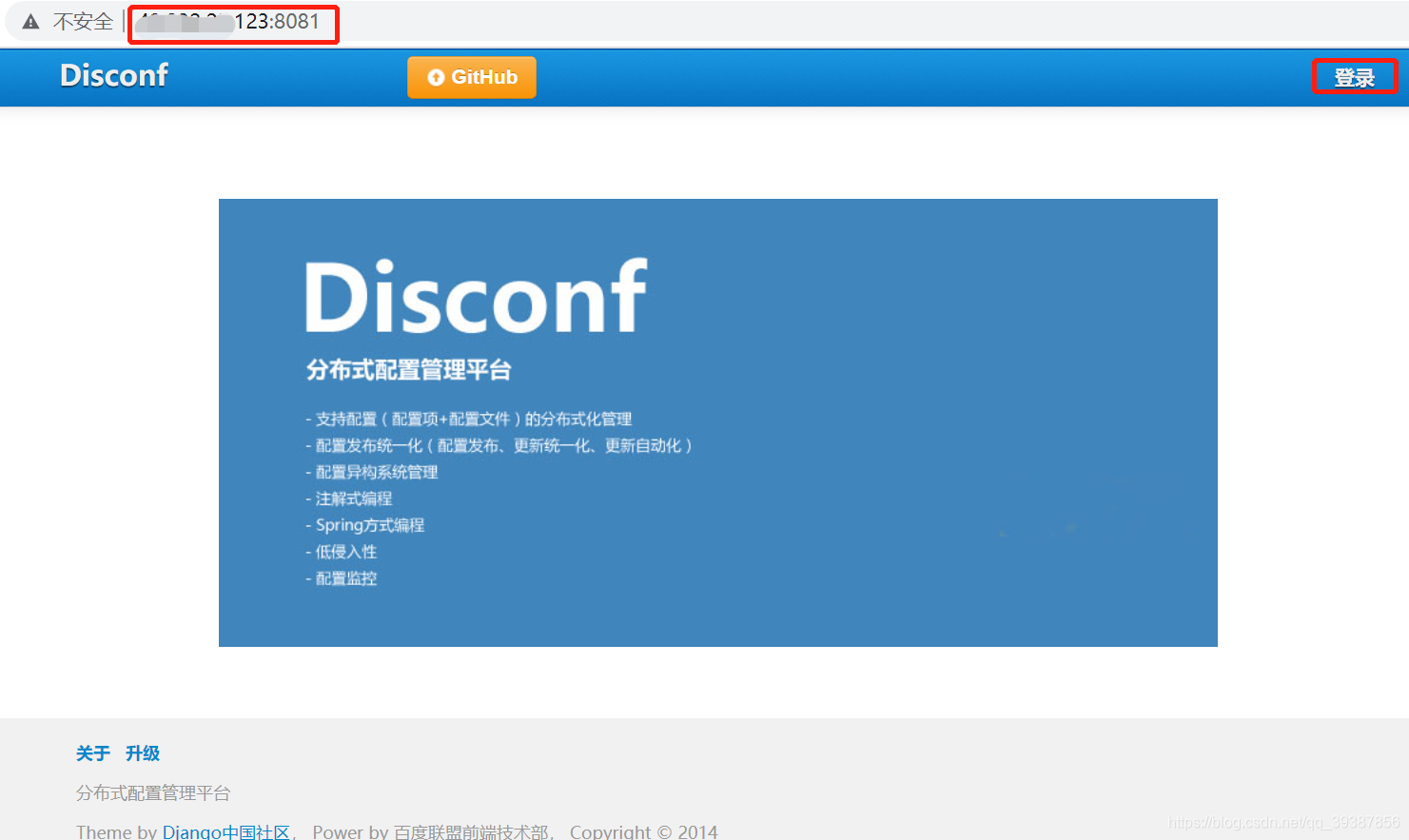Select the Spring方式编程 line

[x=364, y=525]
